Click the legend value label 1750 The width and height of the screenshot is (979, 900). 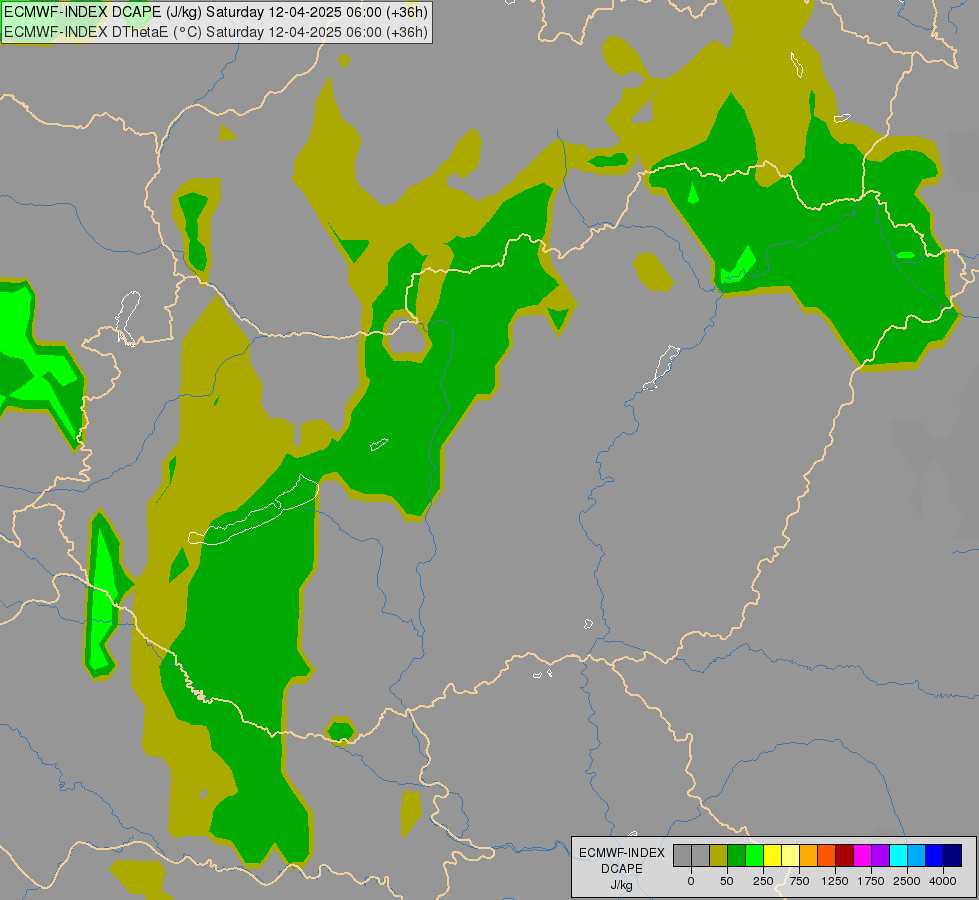871,881
